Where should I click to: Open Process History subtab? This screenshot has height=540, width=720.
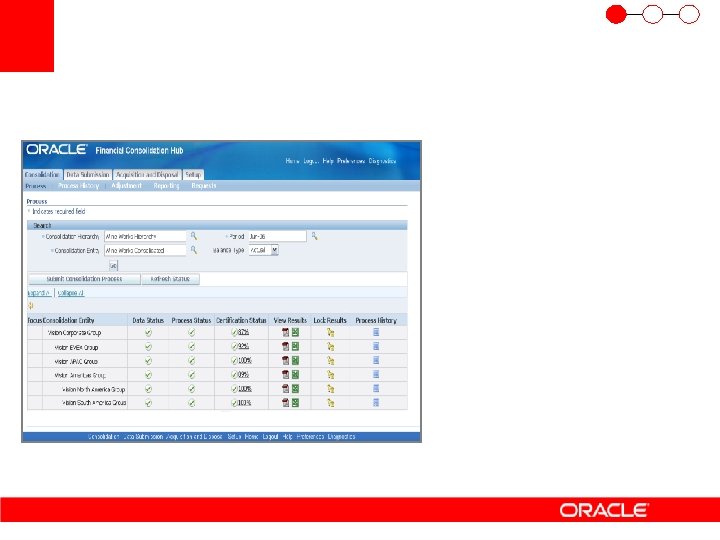[x=79, y=186]
